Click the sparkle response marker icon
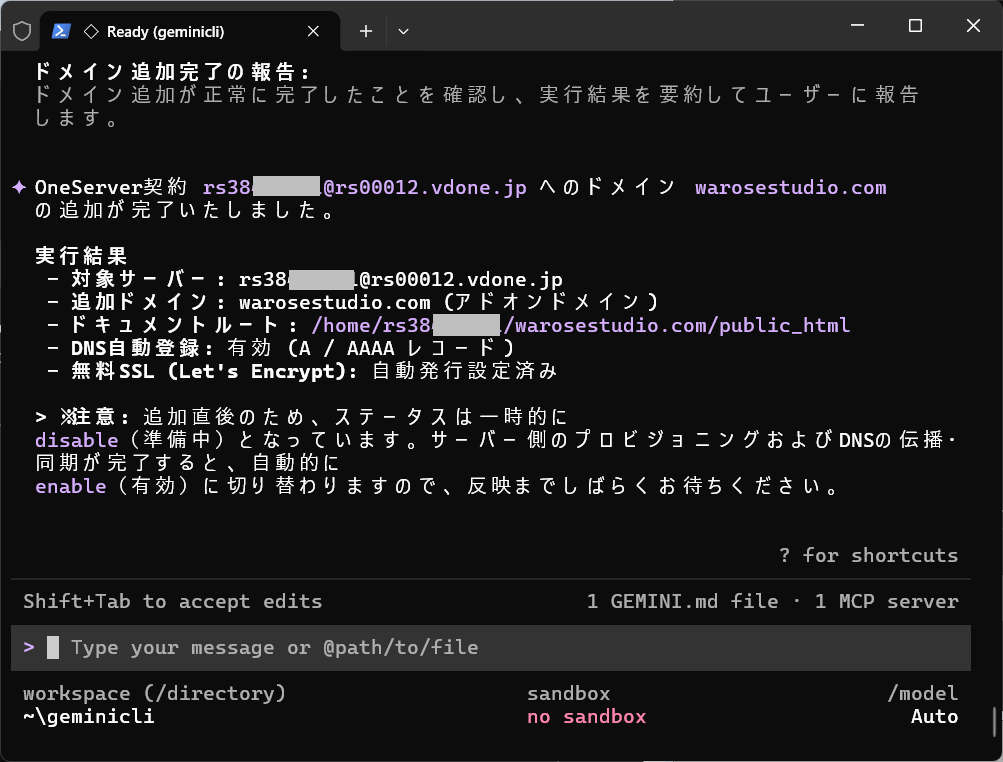The height and width of the screenshot is (762, 1003). coord(19,187)
